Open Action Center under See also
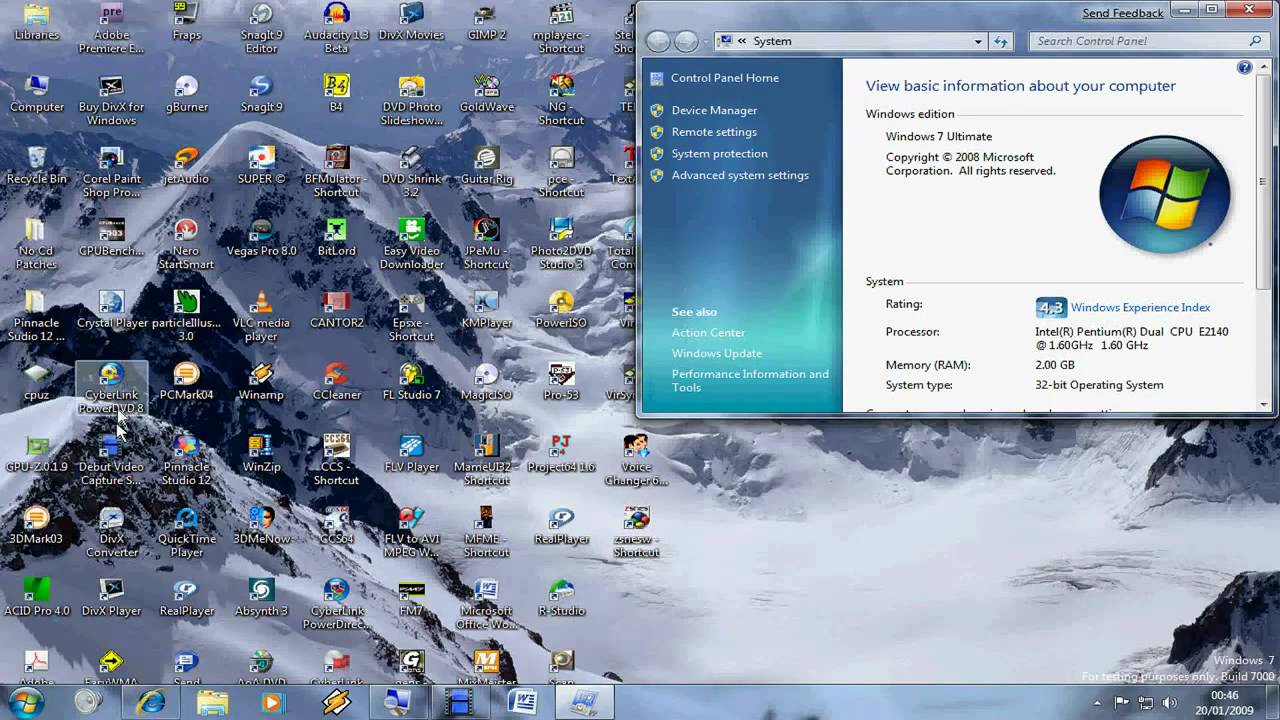The width and height of the screenshot is (1280, 720). 708,333
